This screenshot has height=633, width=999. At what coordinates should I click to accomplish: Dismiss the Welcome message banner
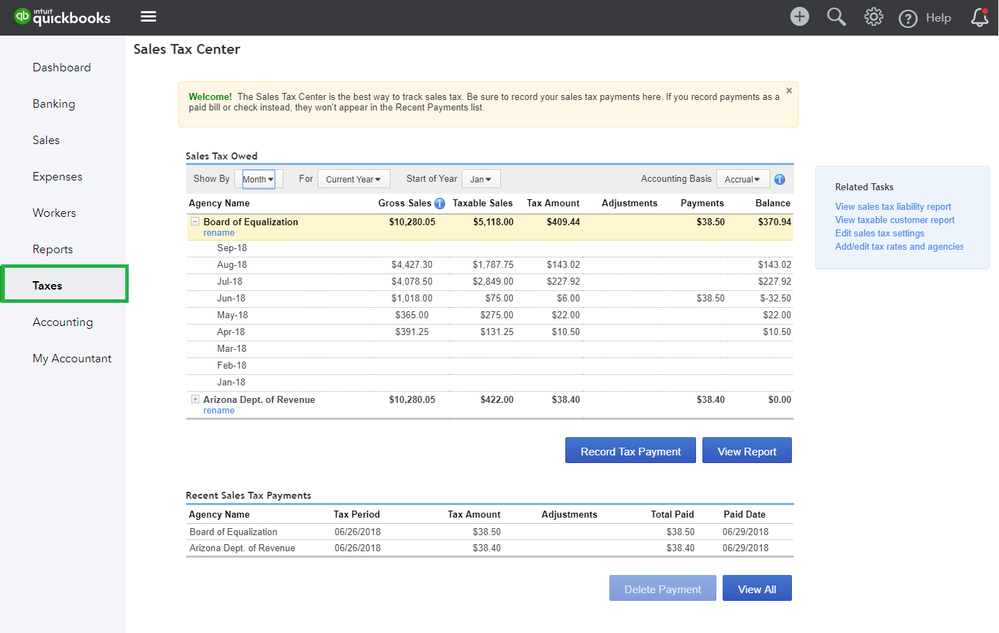click(789, 91)
